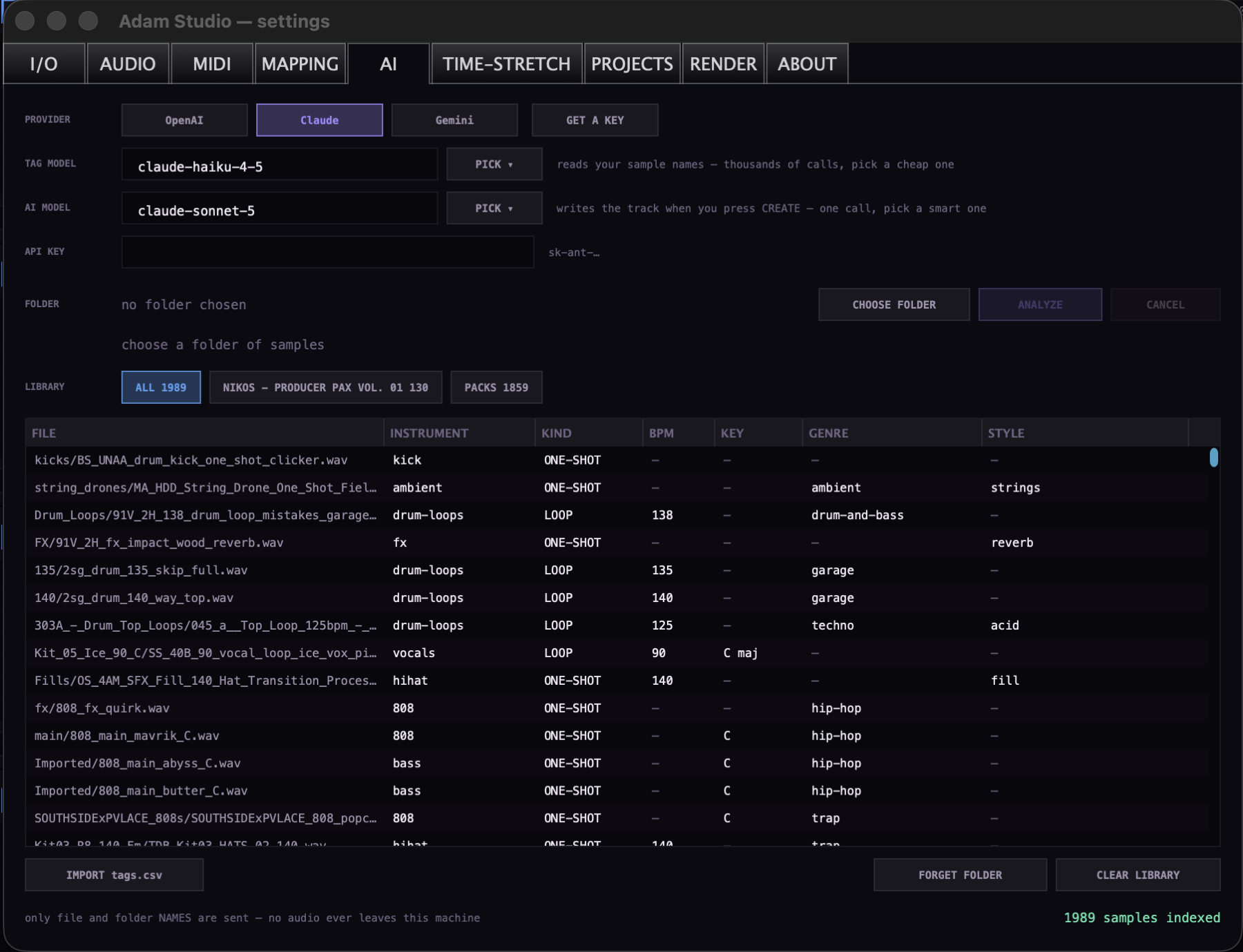Select 135/2sg_drum_135_skip_full.wav

click(x=617, y=570)
